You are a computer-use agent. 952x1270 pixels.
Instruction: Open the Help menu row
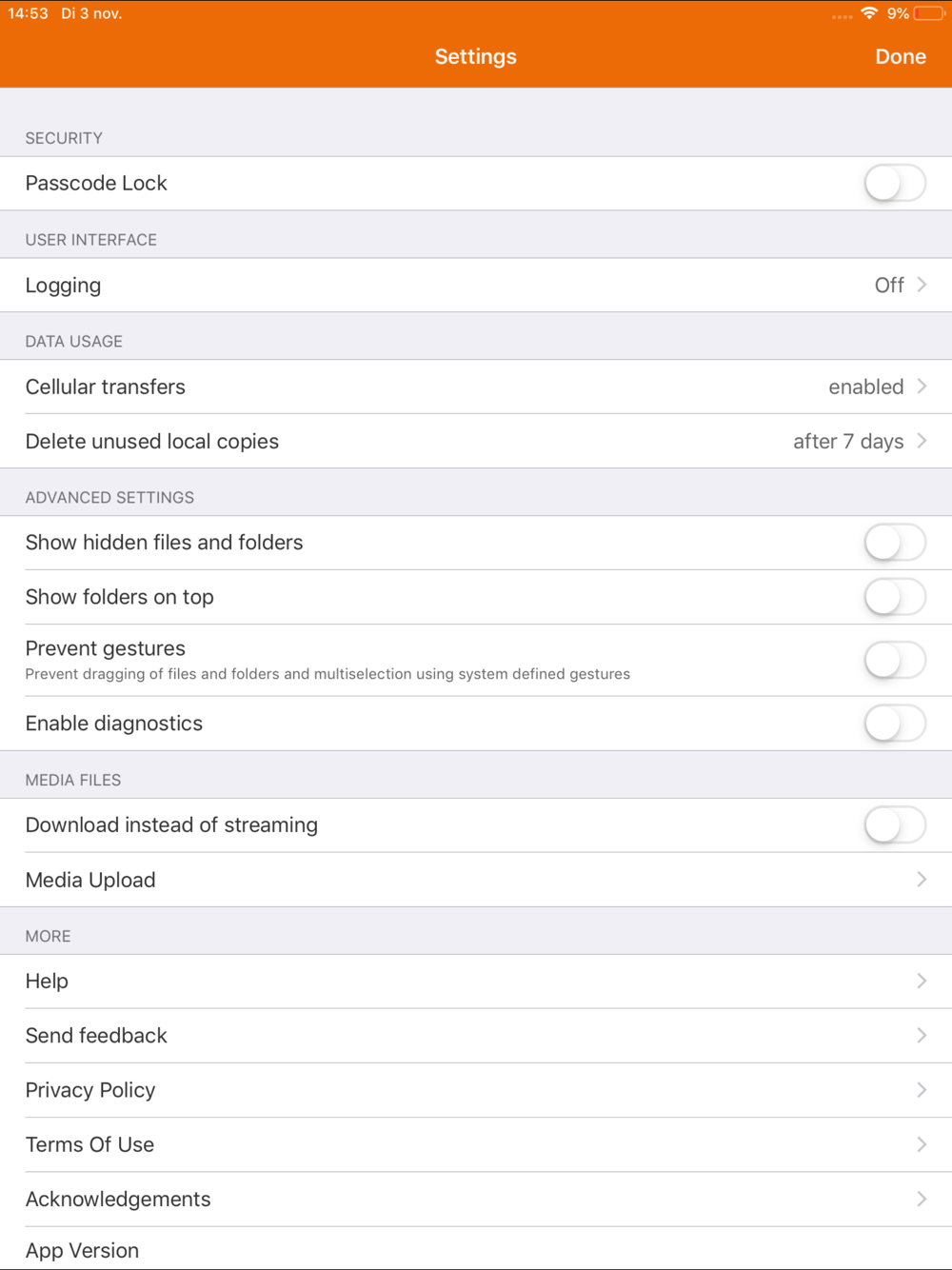click(x=476, y=981)
